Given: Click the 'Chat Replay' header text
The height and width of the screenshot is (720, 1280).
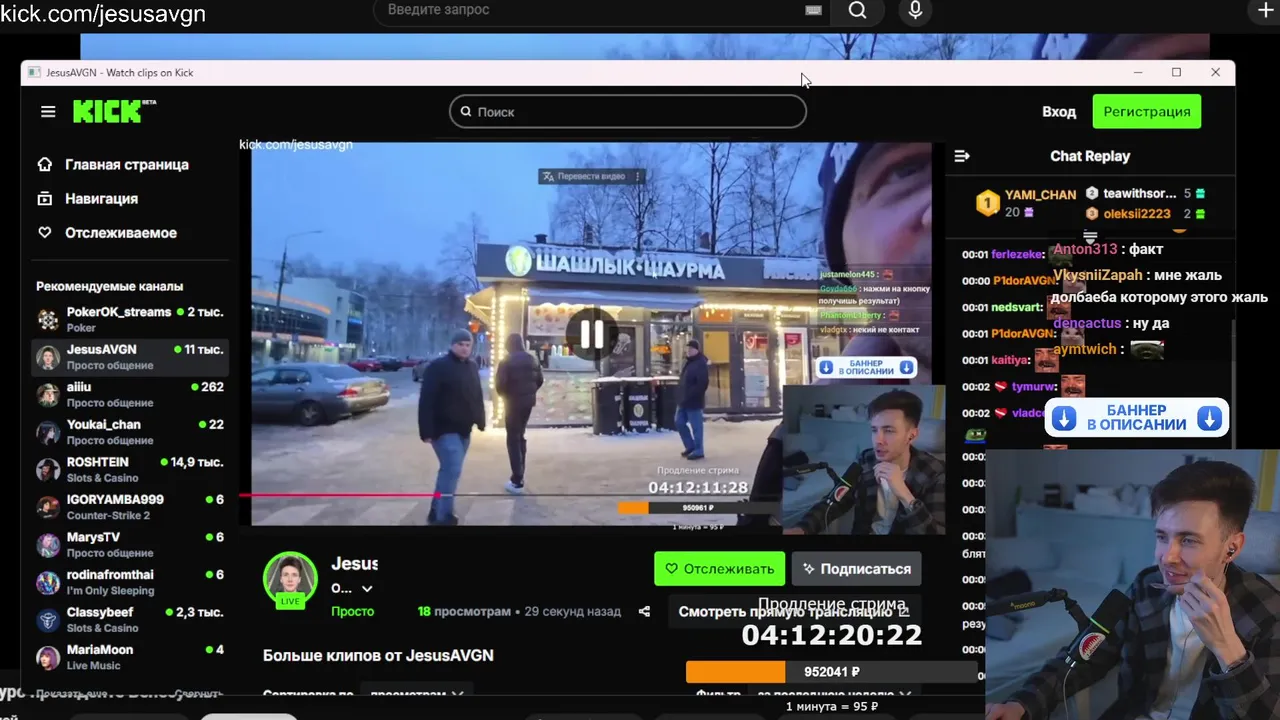Looking at the screenshot, I should (x=1090, y=156).
